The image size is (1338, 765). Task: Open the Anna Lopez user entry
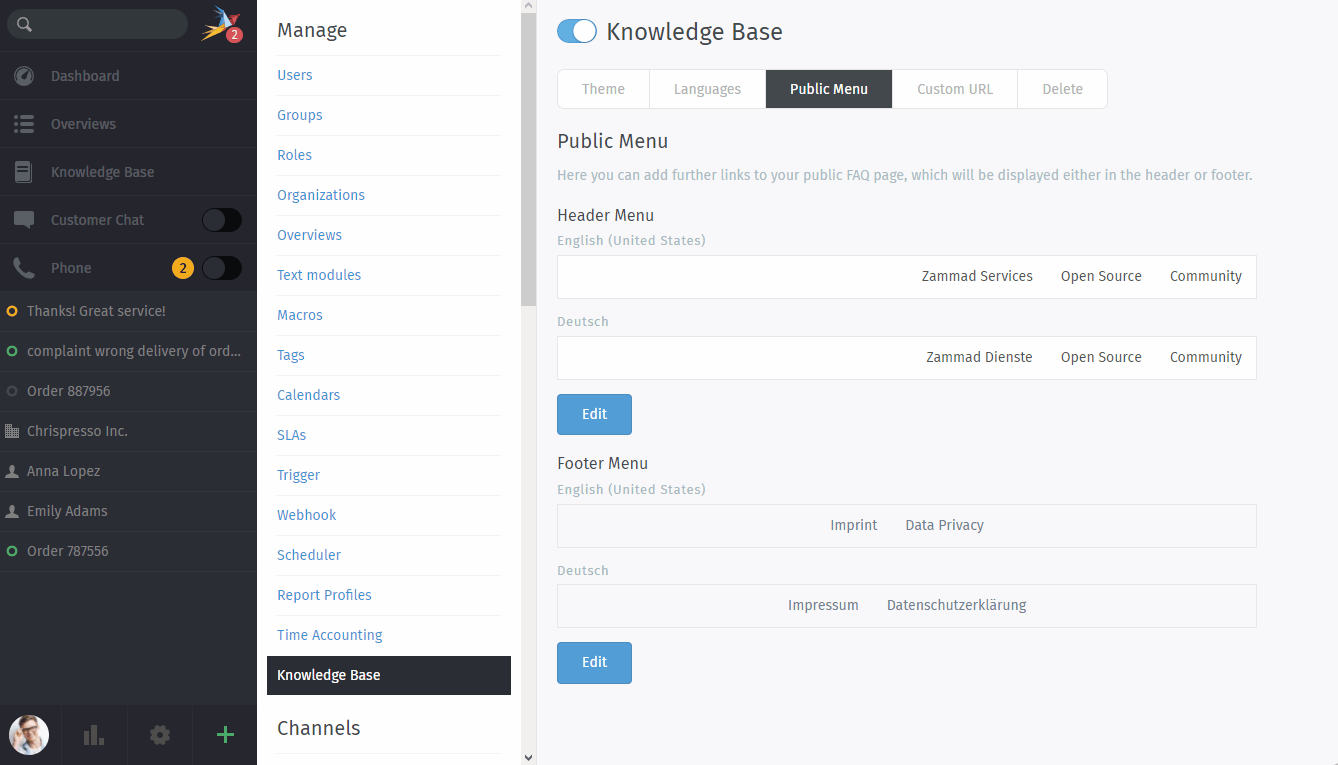[x=128, y=471]
